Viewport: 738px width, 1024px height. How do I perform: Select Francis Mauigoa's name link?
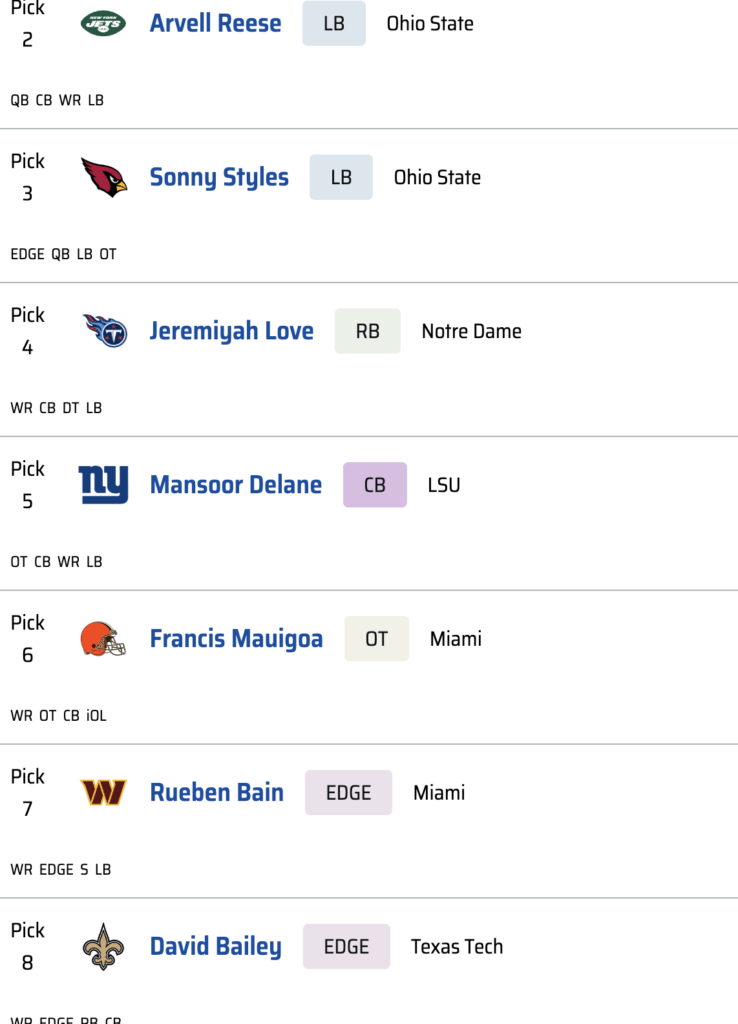point(236,639)
